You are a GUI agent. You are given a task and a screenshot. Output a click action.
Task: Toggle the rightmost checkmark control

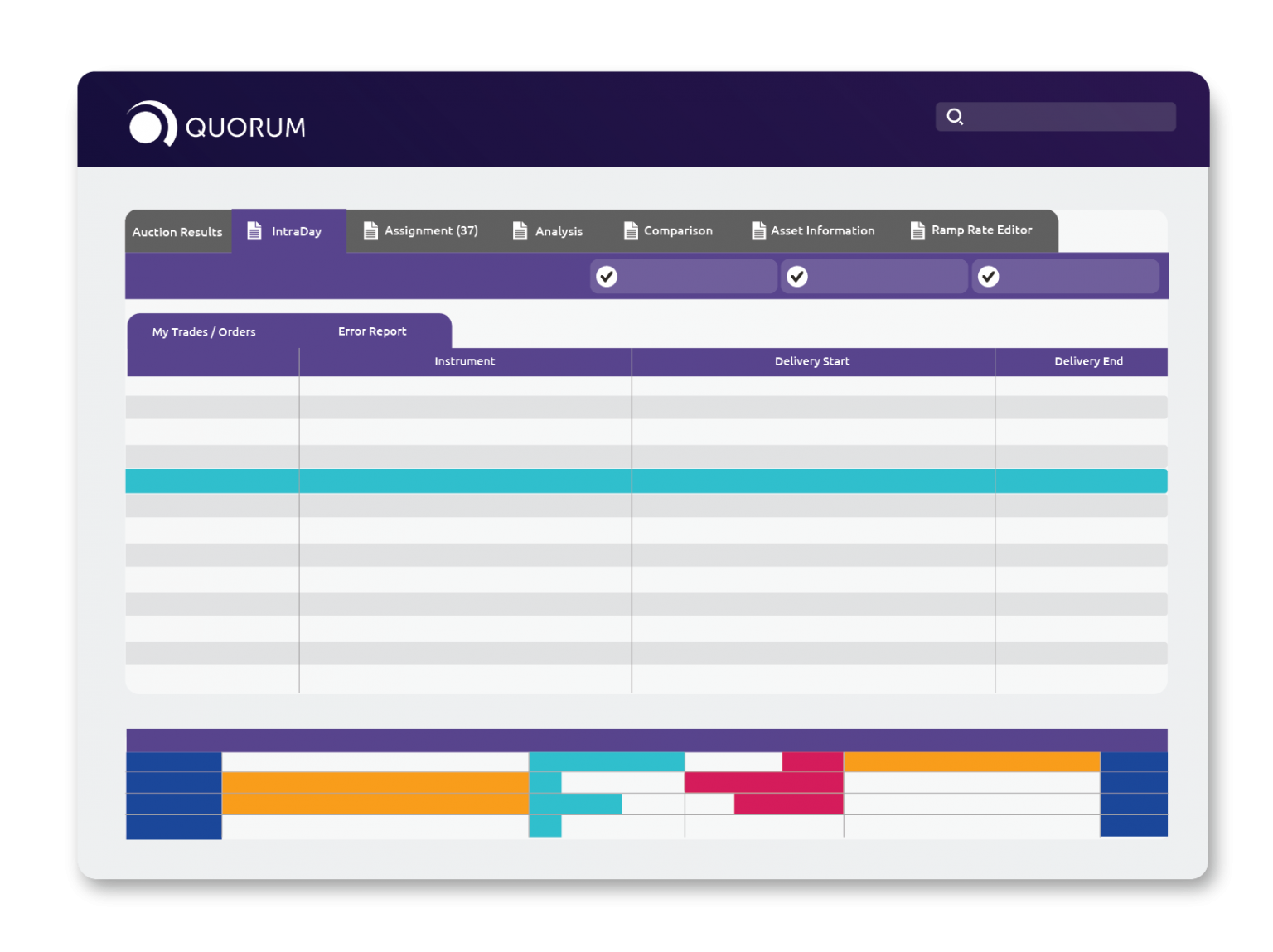[x=988, y=276]
